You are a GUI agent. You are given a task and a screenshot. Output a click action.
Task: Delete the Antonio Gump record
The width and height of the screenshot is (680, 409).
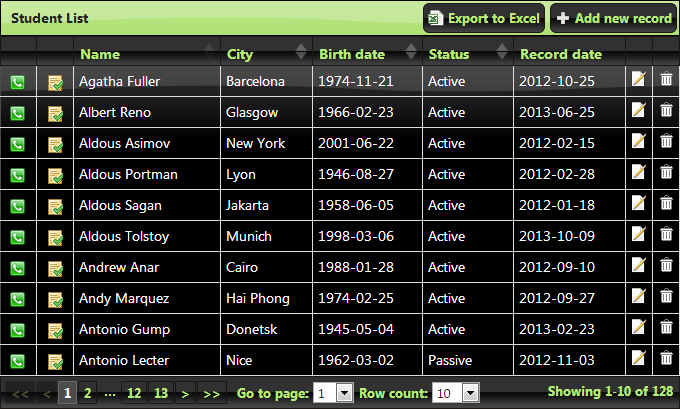pyautogui.click(x=666, y=327)
